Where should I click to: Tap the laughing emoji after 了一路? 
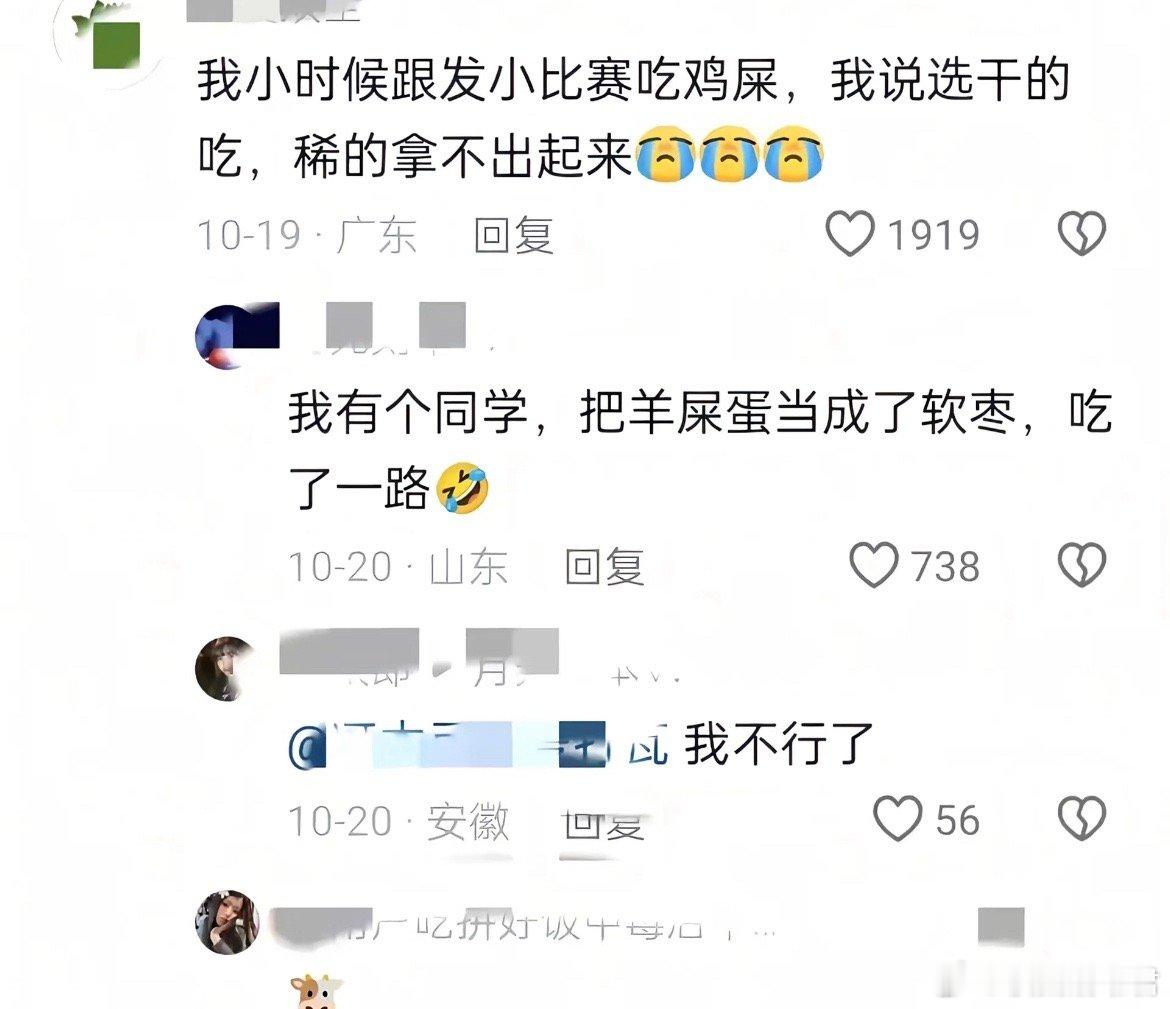pos(463,487)
